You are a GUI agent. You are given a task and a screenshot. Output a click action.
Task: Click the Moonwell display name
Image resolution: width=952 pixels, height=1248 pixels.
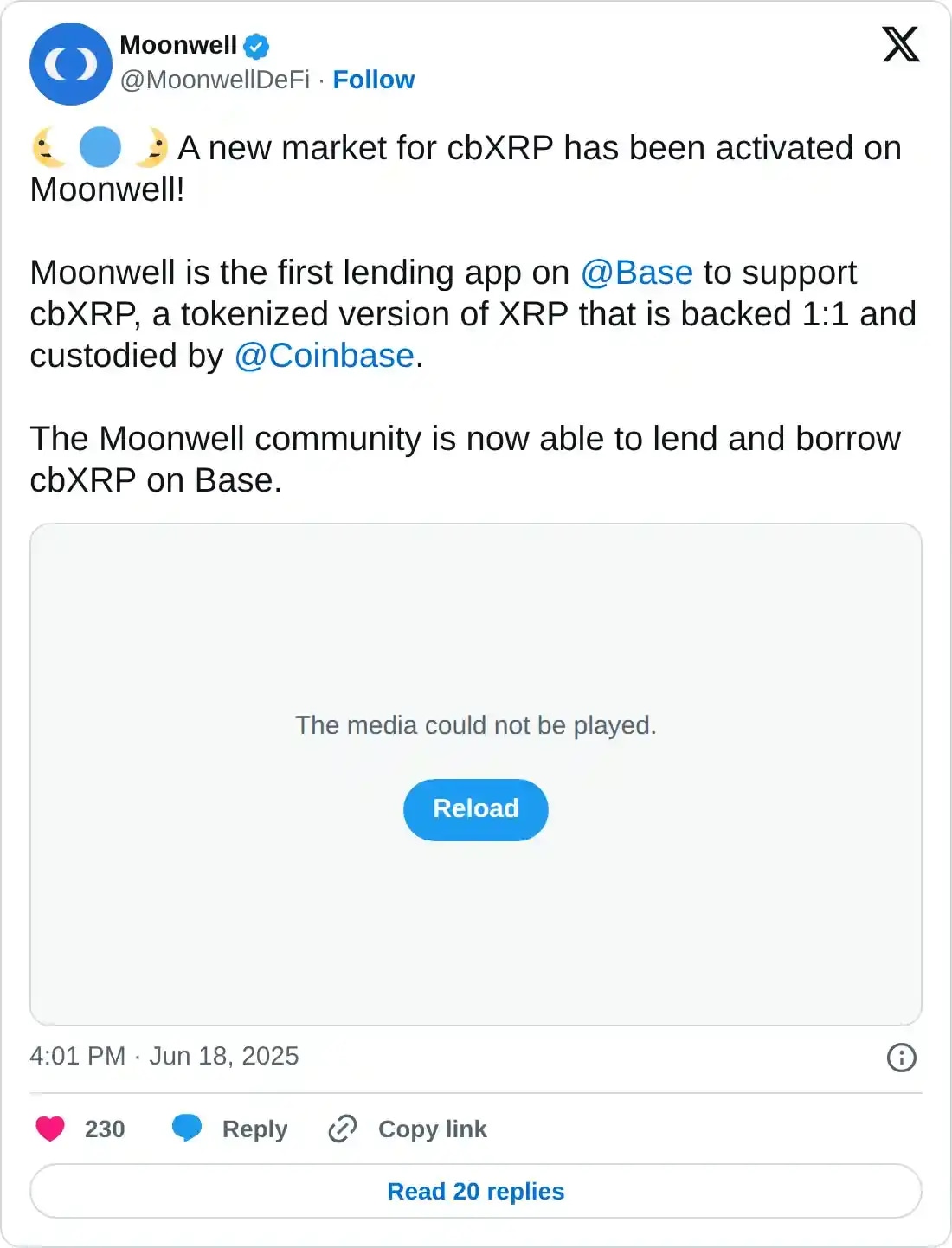pyautogui.click(x=179, y=46)
